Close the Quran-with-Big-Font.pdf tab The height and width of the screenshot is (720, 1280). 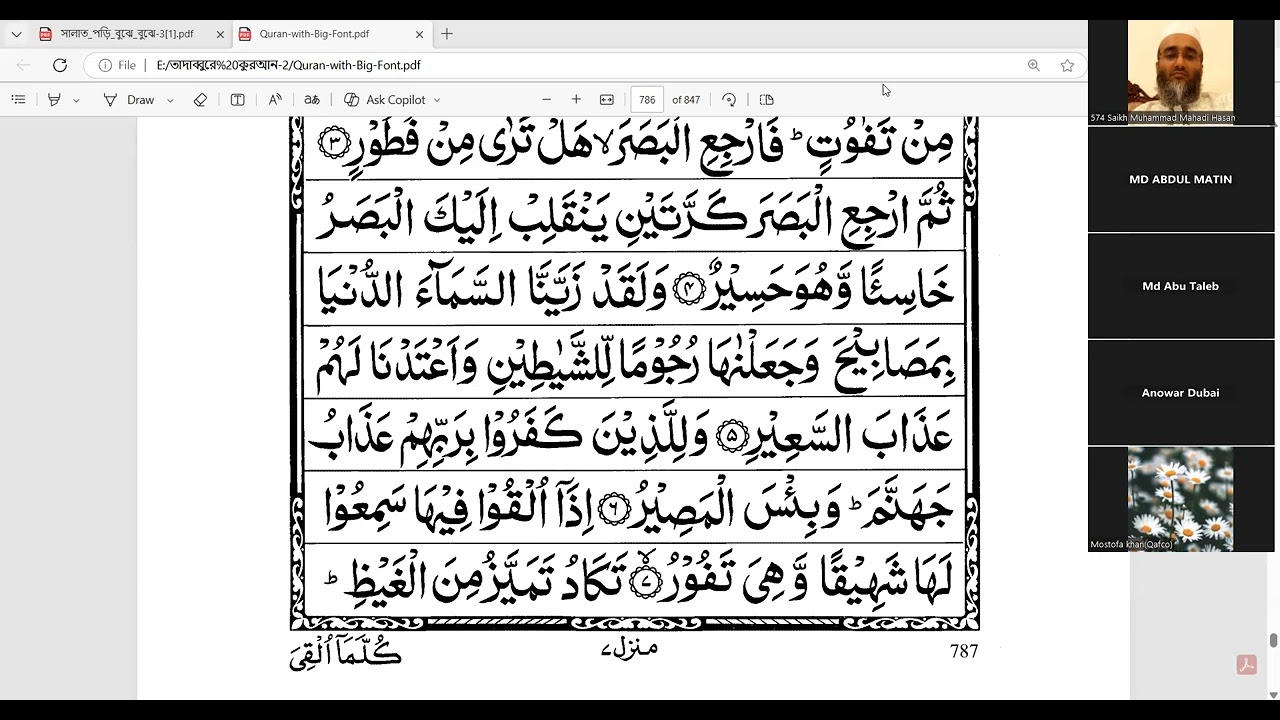[419, 34]
